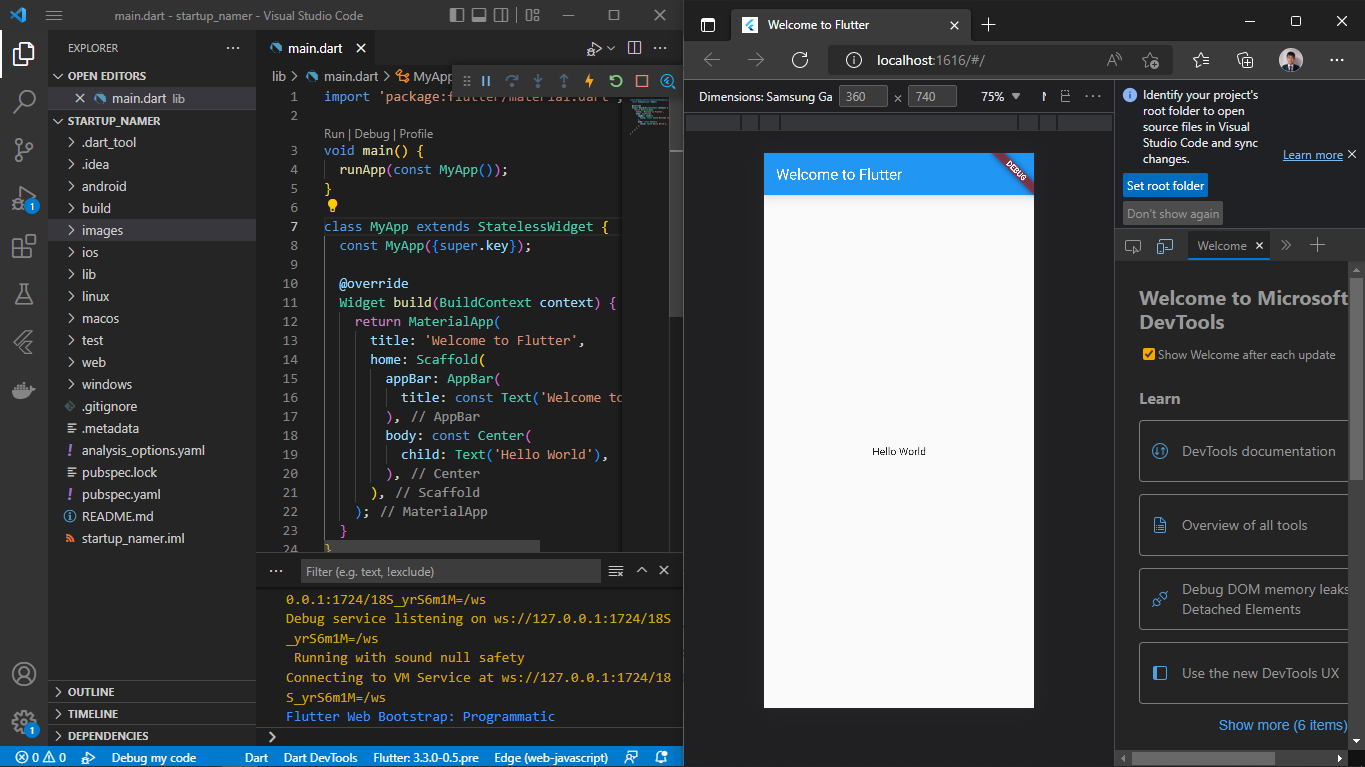Click Step Into in the debug toolbar
This screenshot has width=1365, height=767.
[x=538, y=81]
